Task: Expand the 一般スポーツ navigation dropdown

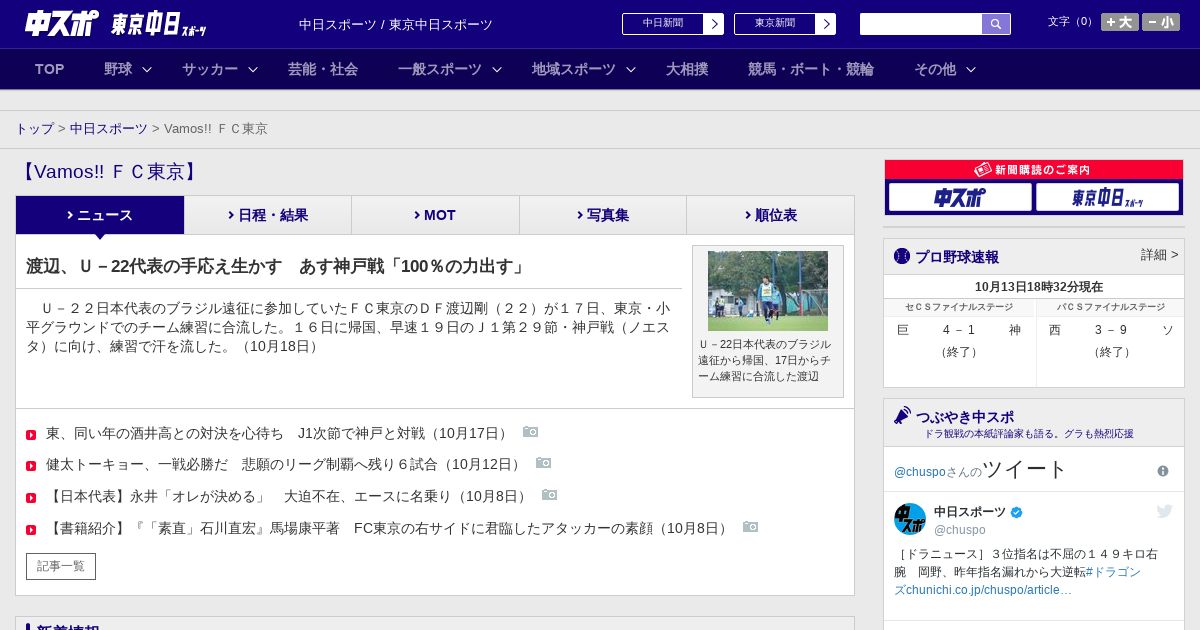Action: pos(450,69)
